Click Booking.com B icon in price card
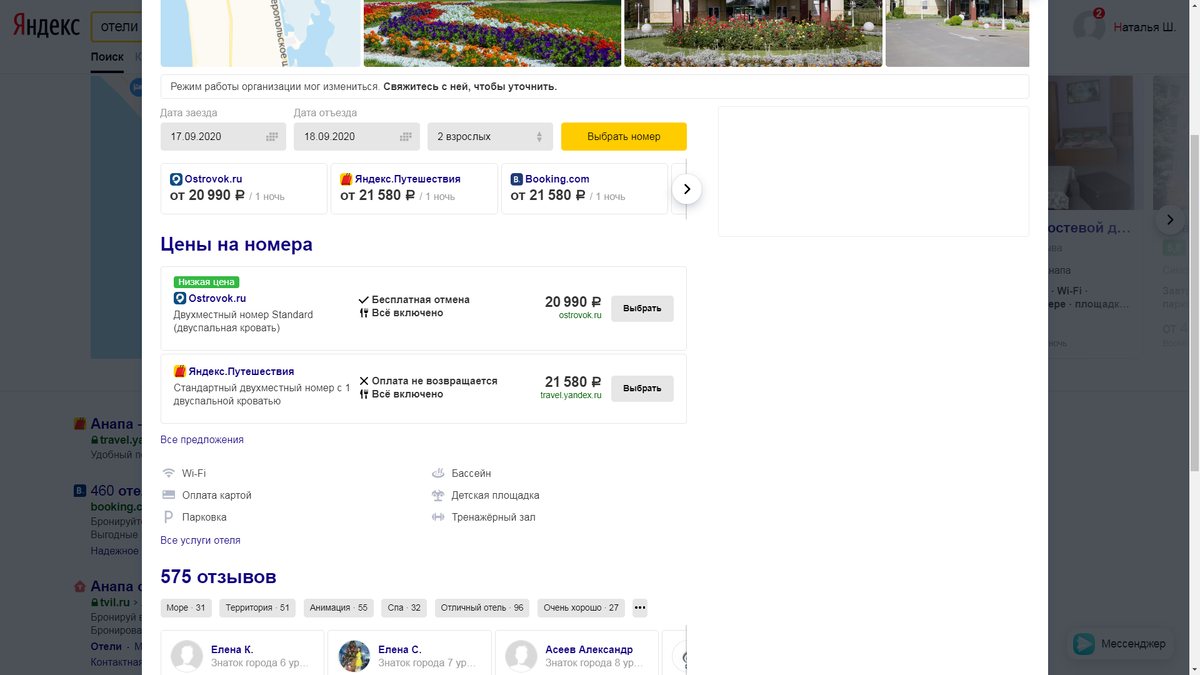The width and height of the screenshot is (1200, 675). pos(516,179)
